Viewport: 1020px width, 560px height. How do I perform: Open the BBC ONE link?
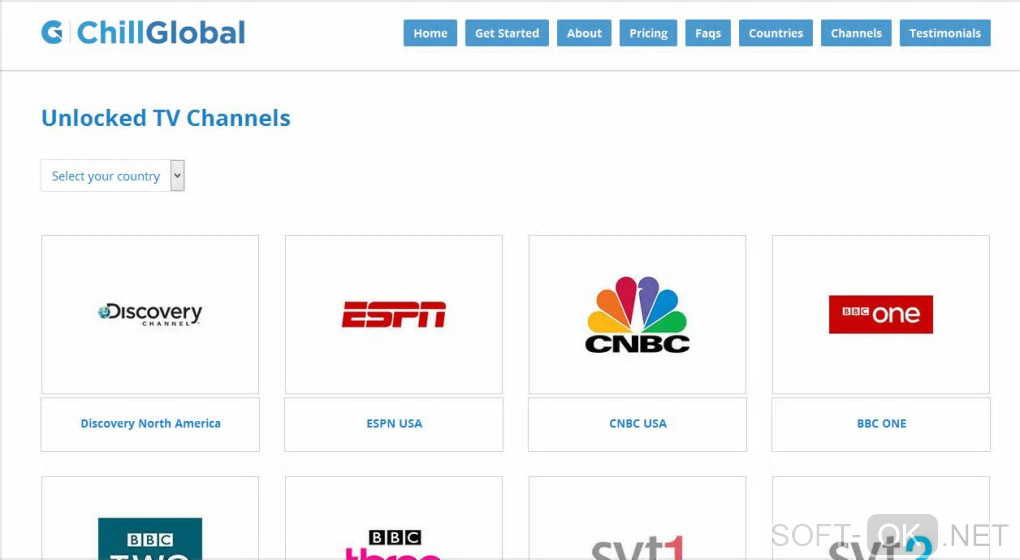click(881, 424)
